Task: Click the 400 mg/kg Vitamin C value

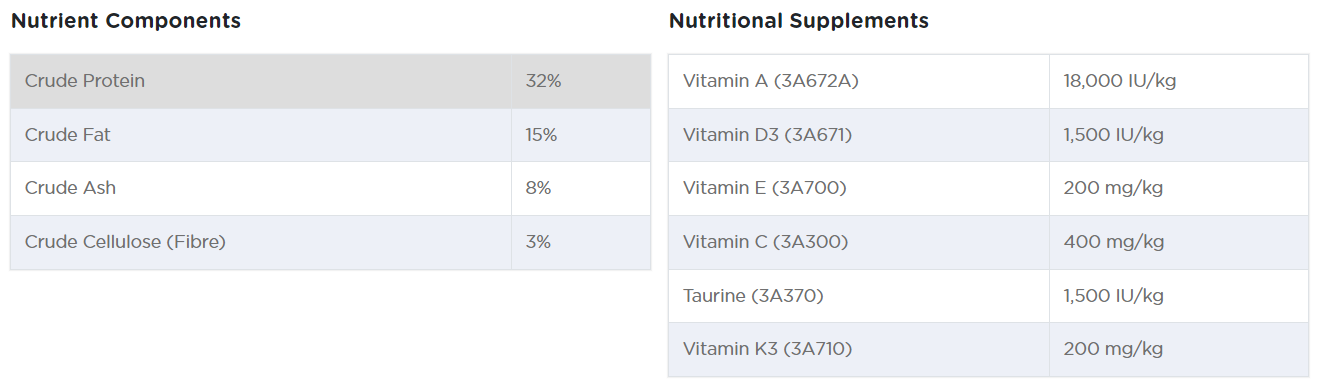Action: point(1114,242)
